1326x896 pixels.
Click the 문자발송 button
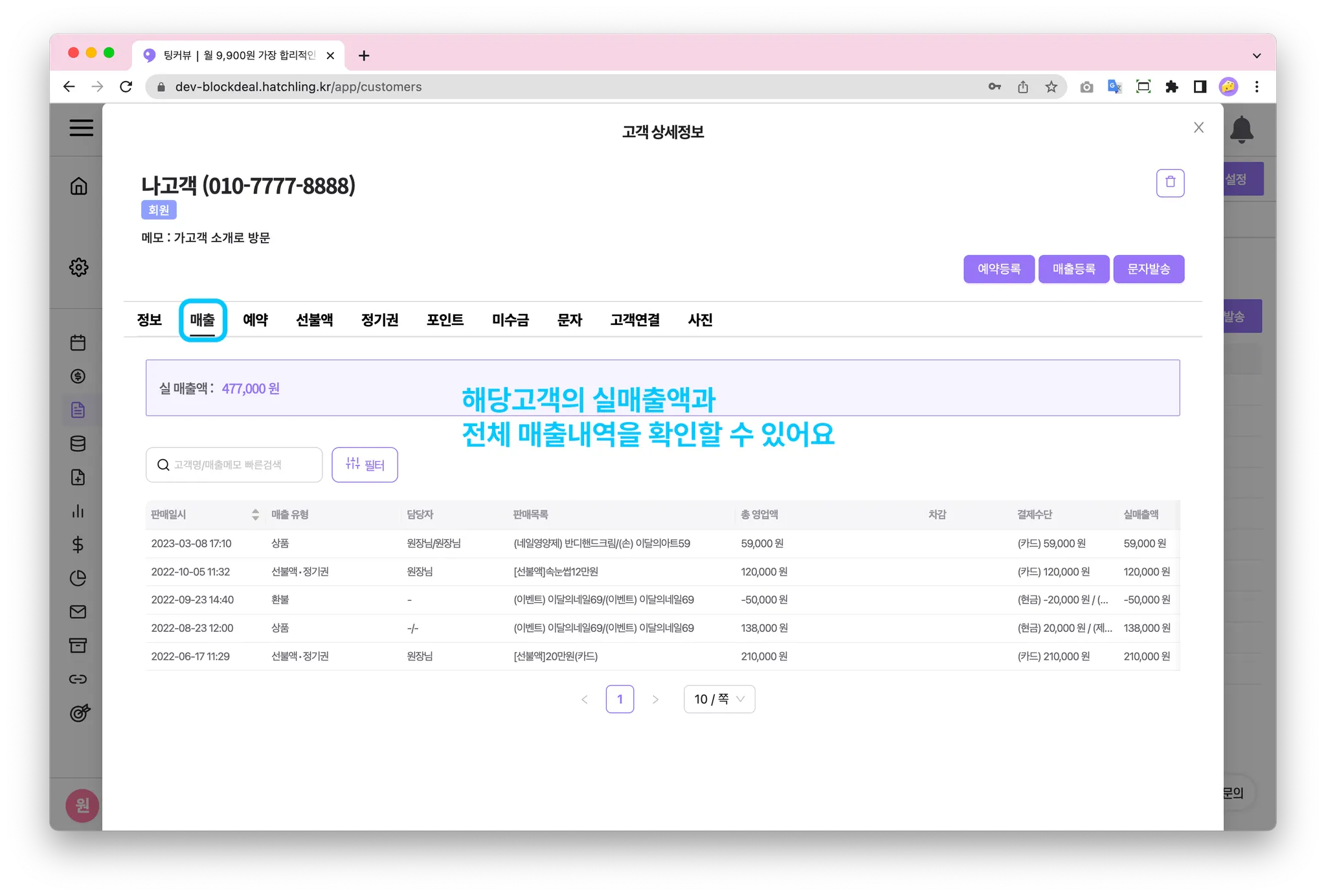pyautogui.click(x=1148, y=269)
